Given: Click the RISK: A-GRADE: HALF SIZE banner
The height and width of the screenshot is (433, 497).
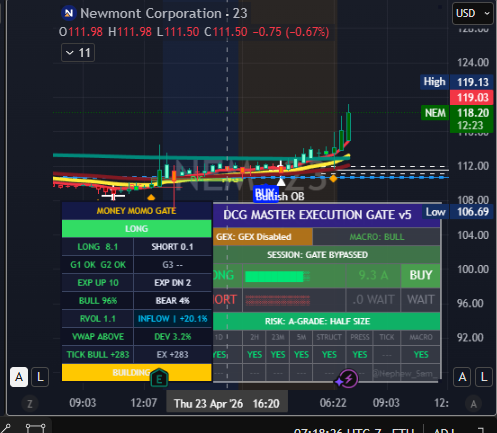Looking at the screenshot, I should 327,321.
